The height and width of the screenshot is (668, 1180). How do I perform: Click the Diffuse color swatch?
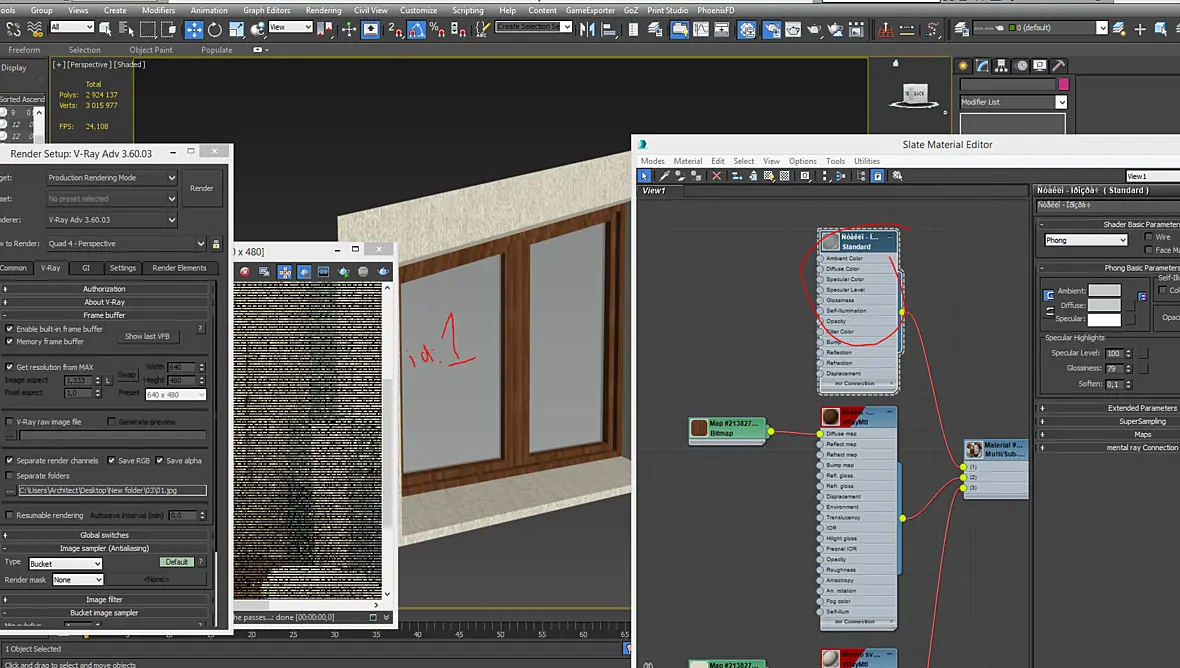click(x=1104, y=305)
